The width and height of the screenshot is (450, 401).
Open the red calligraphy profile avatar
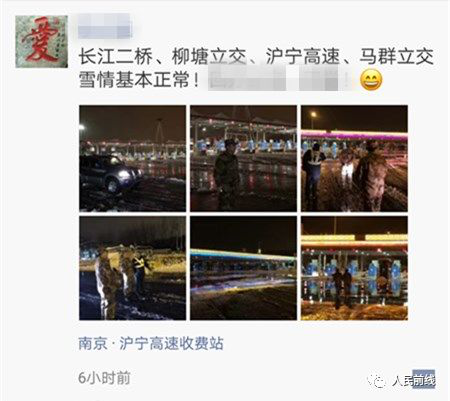[41, 42]
